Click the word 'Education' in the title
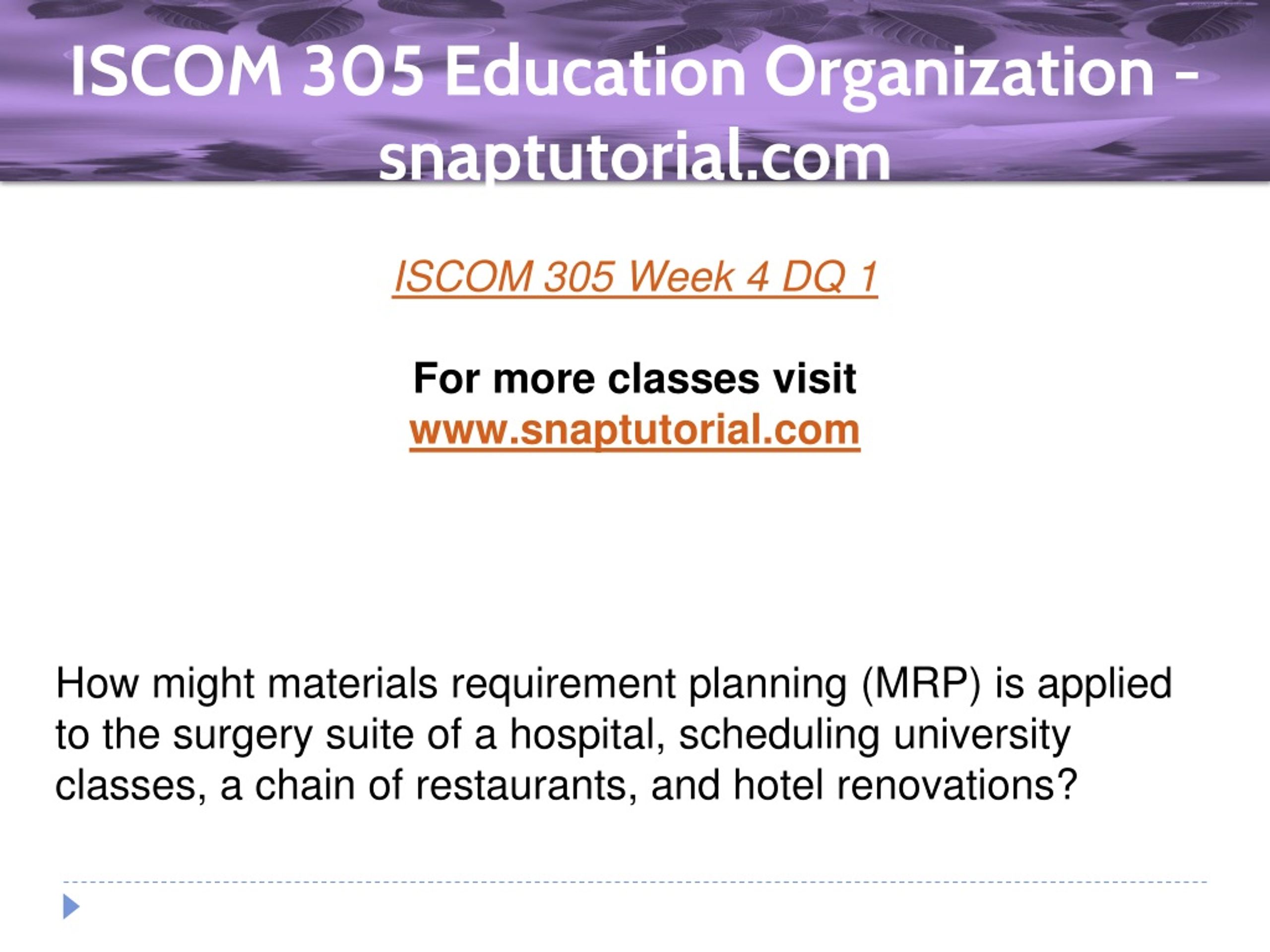Viewport: 1270px width, 952px height. pyautogui.click(x=594, y=73)
